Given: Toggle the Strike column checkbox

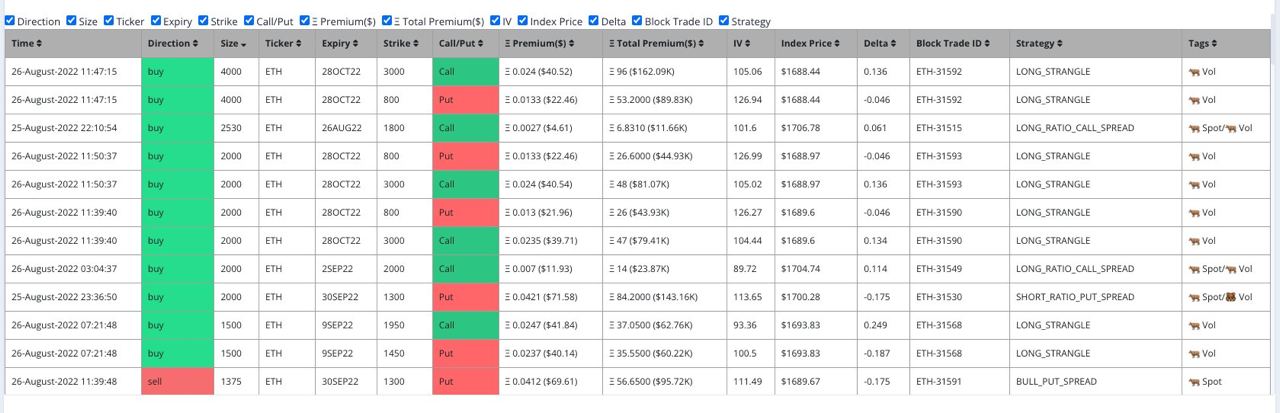Looking at the screenshot, I should click(x=203, y=20).
